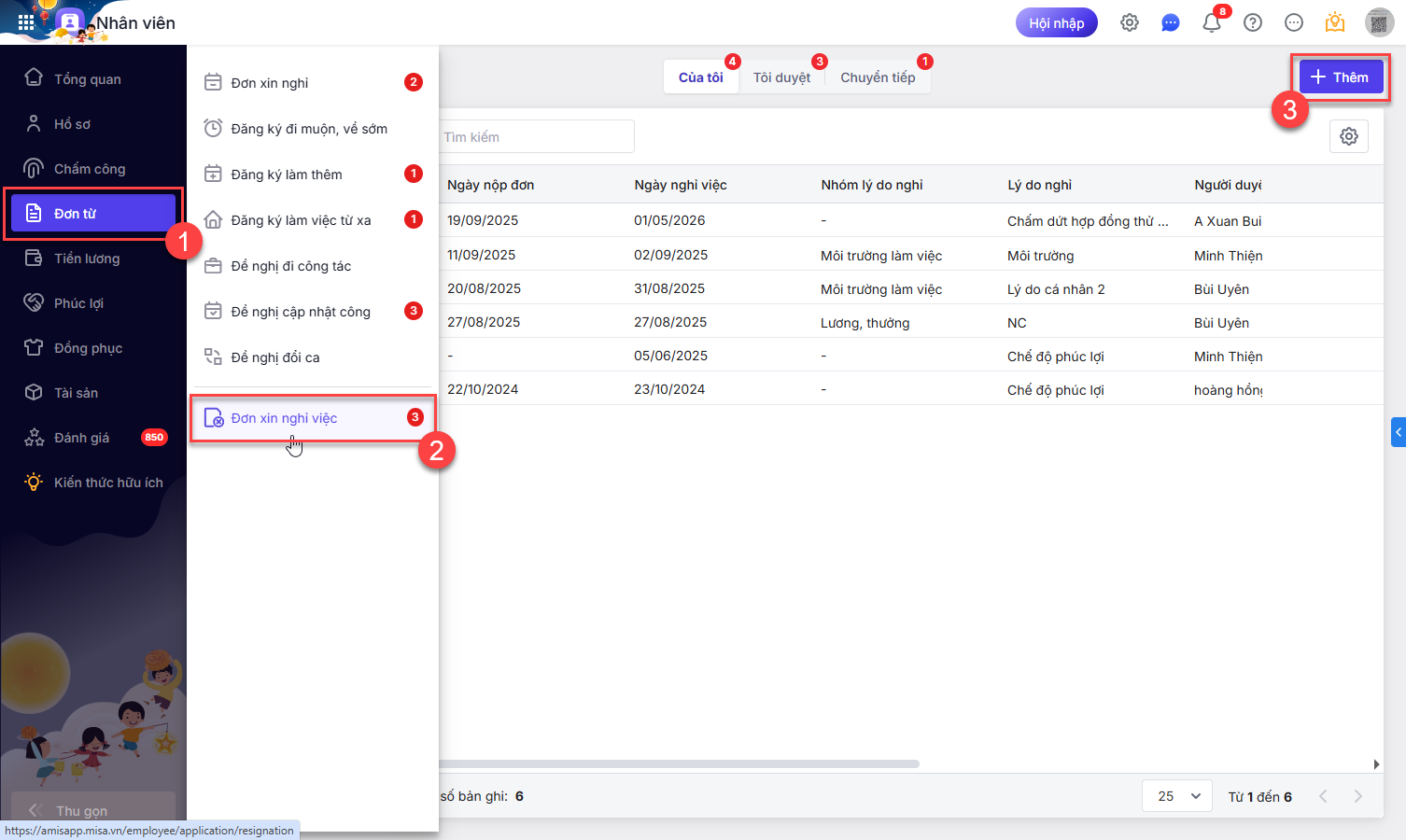Open Đề nghị đổi ca menu item

pyautogui.click(x=275, y=357)
